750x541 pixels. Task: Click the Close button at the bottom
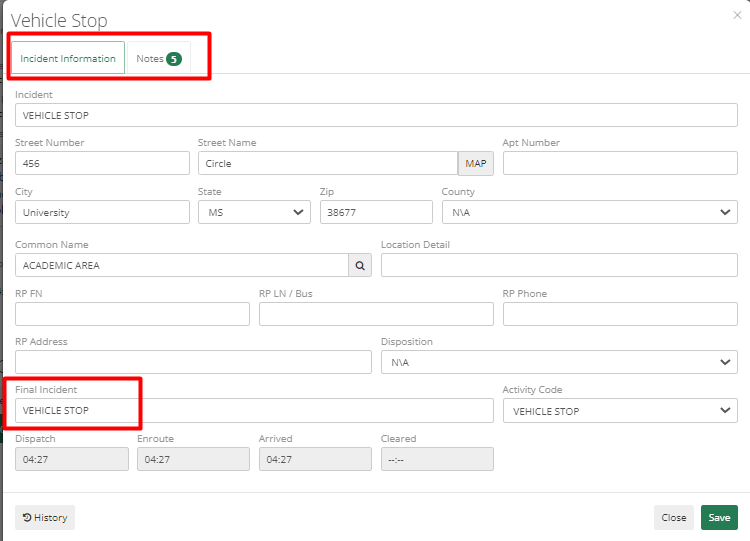673,518
